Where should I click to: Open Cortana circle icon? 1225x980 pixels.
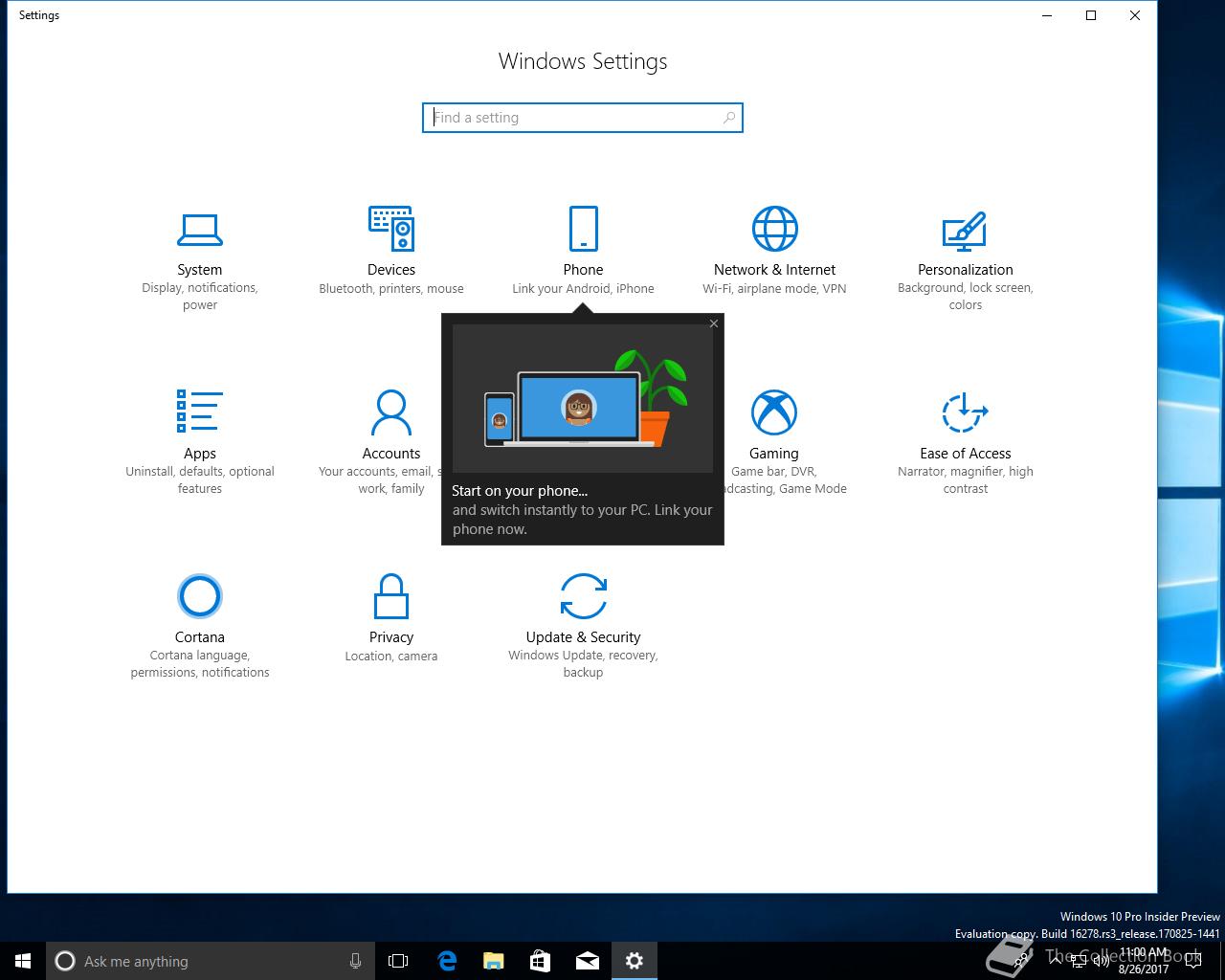pos(200,596)
